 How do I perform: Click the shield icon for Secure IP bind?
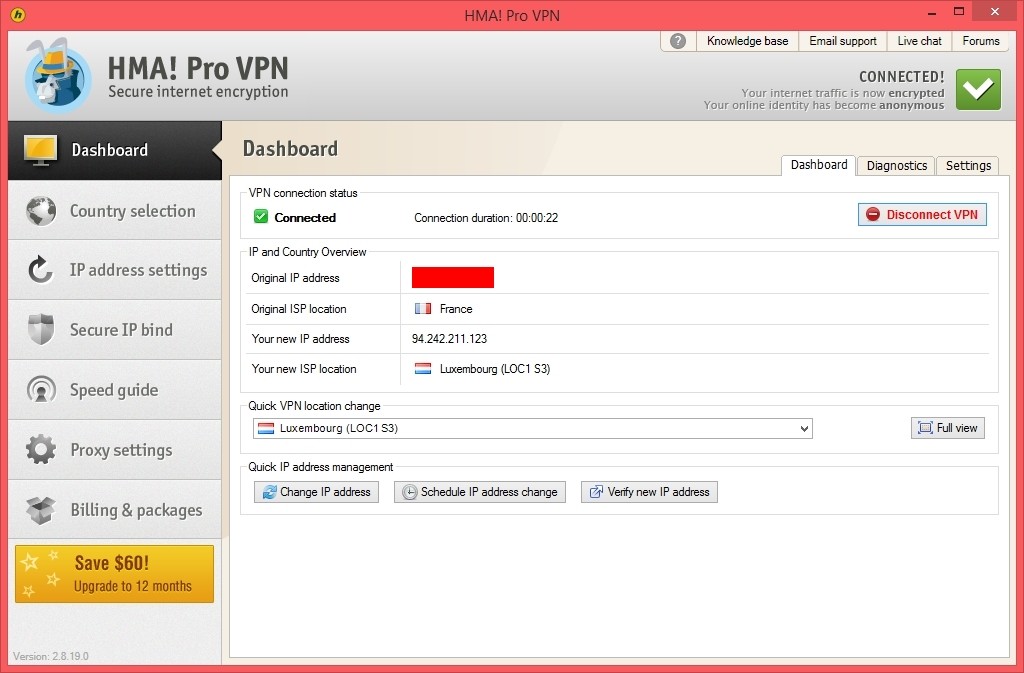(41, 329)
